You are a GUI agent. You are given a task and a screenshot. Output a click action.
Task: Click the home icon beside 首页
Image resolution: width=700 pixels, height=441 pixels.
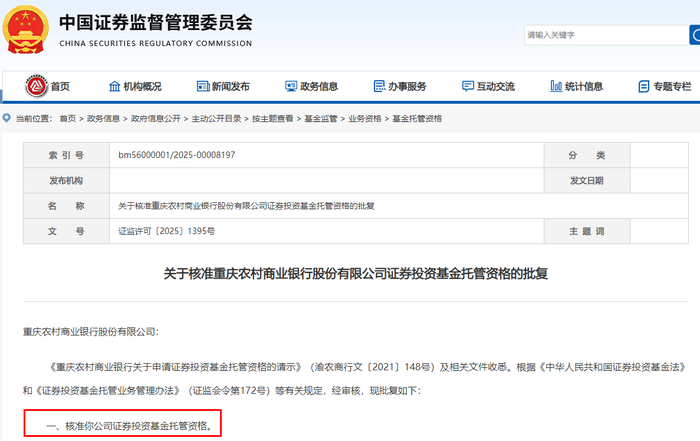click(x=37, y=86)
